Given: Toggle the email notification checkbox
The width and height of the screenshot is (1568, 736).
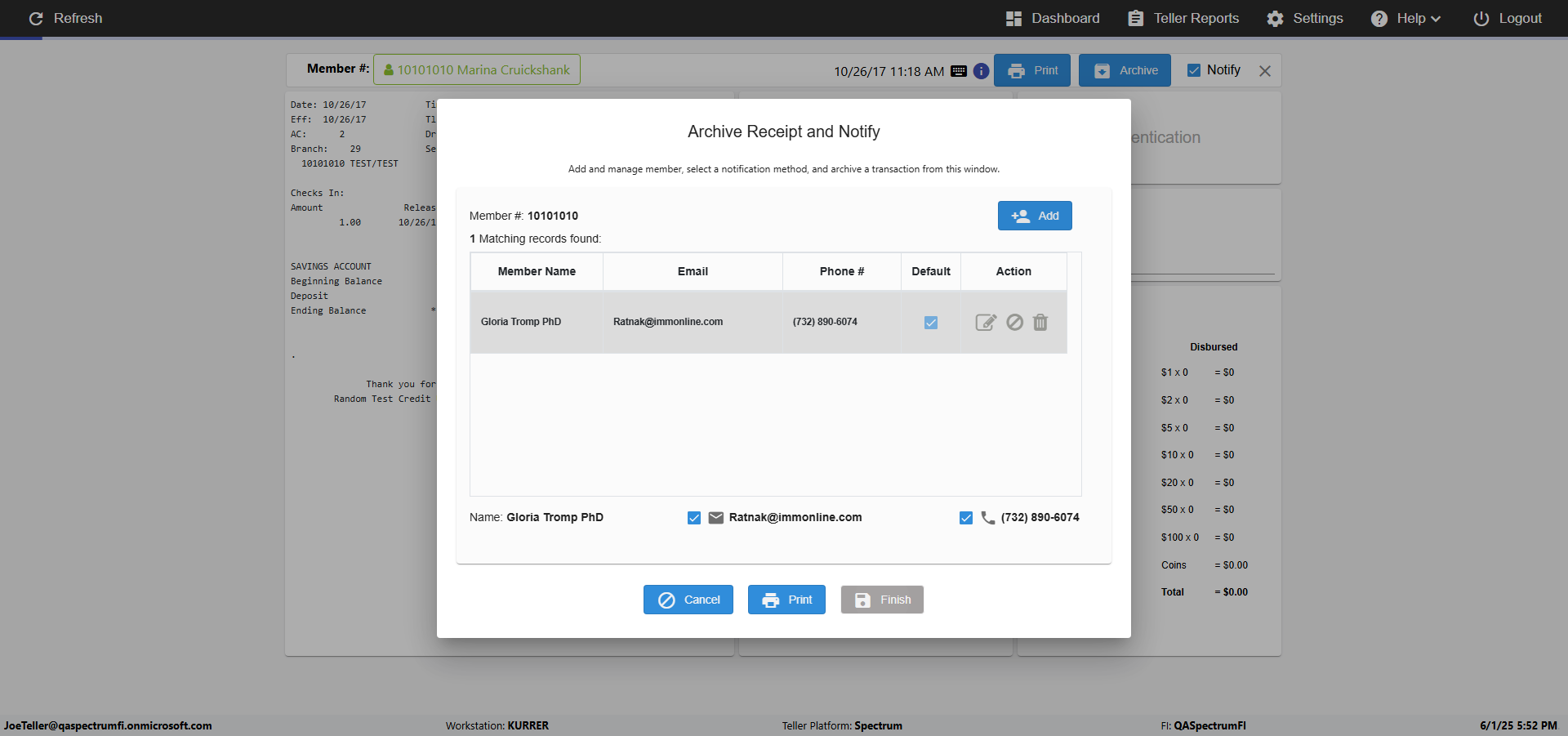Looking at the screenshot, I should click(694, 518).
